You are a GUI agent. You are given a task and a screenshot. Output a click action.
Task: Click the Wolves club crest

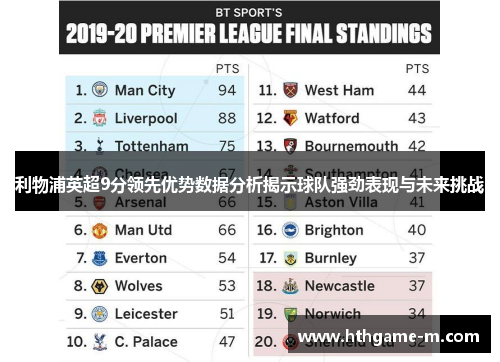99,286
